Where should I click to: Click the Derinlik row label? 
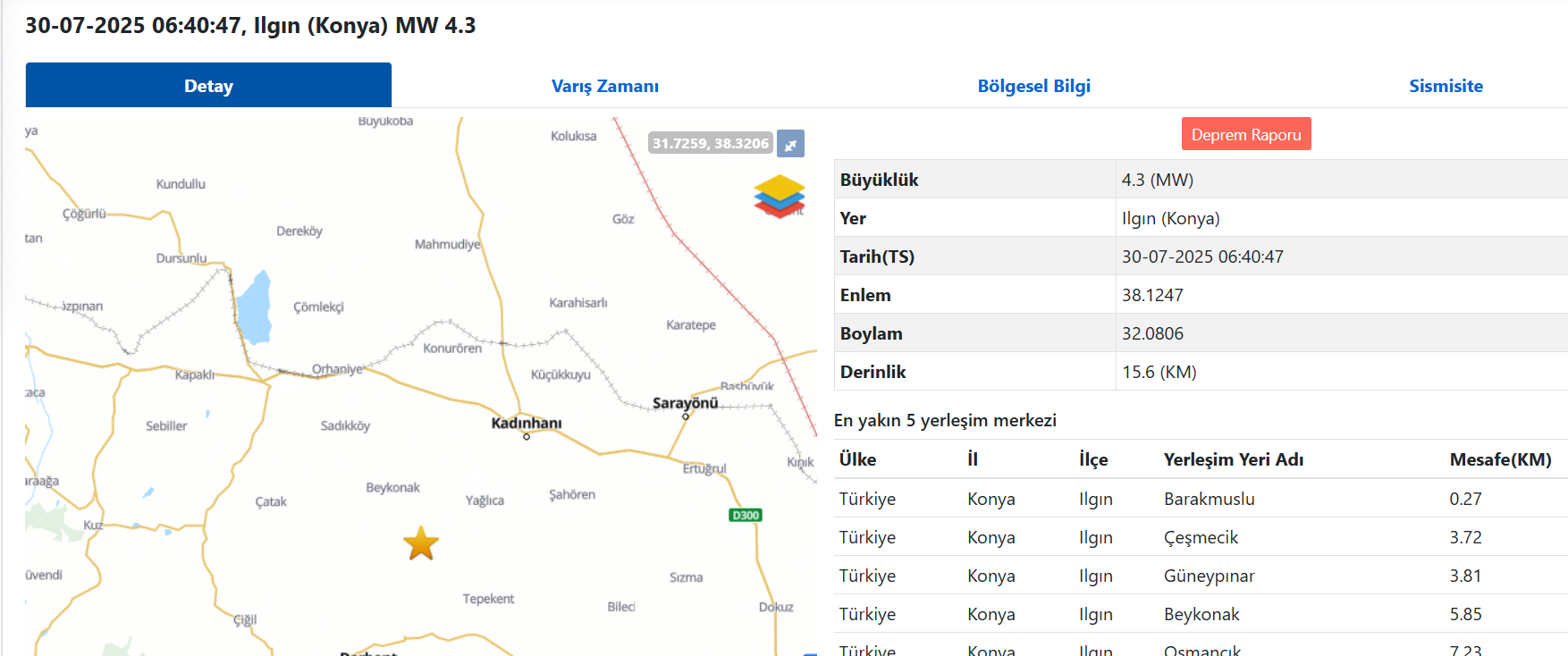click(873, 372)
